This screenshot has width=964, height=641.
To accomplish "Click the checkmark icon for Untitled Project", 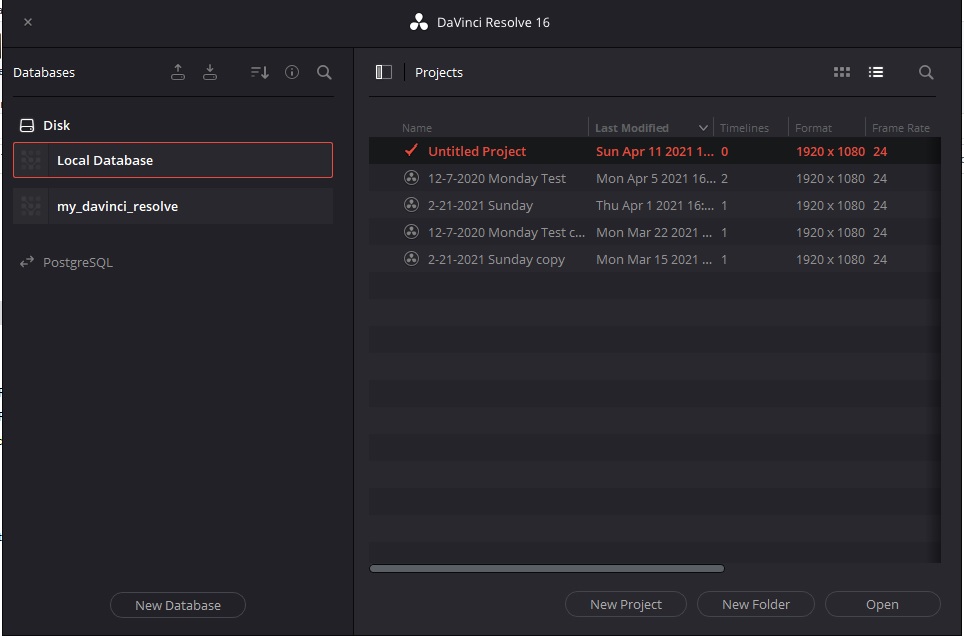I will (x=411, y=150).
